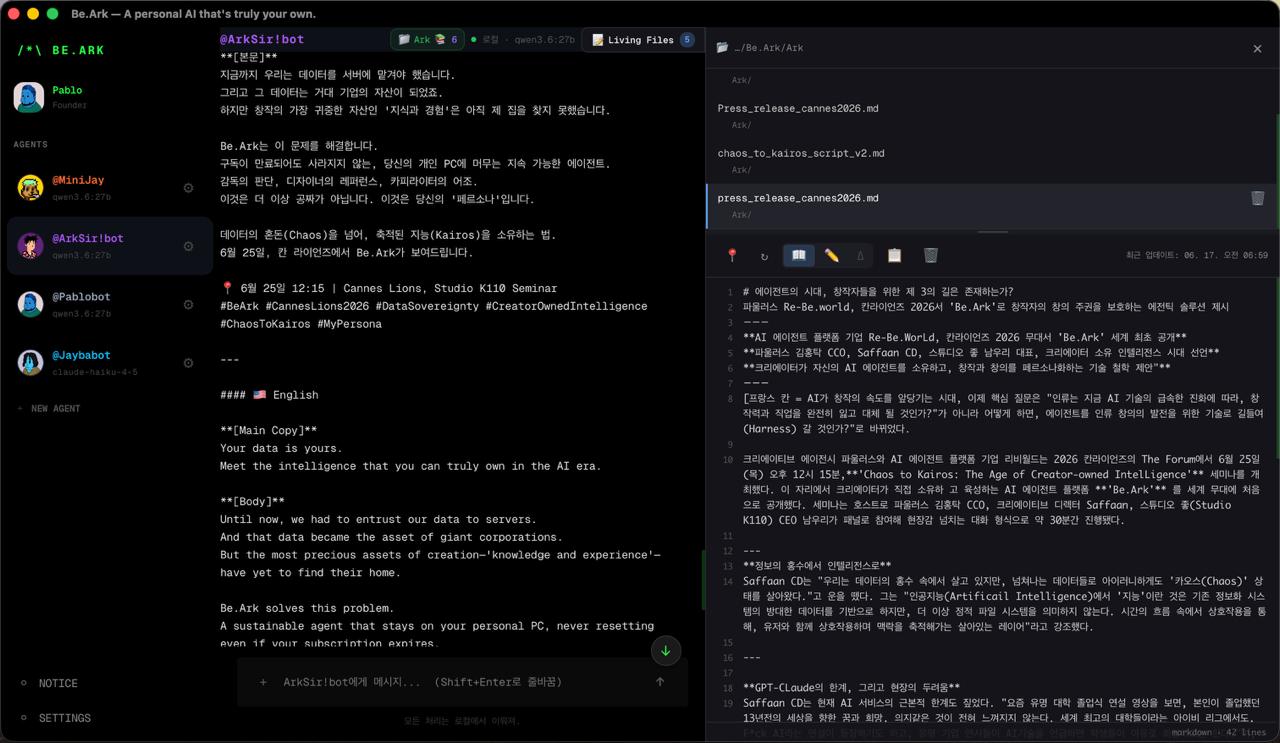Open settings gear for @MiniJay agent
Viewport: 1280px width, 743px height.
[x=188, y=188]
